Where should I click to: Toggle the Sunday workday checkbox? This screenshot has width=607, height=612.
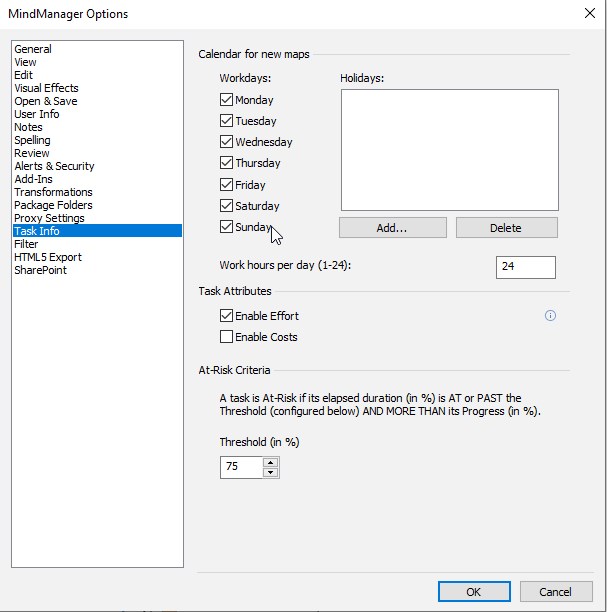tap(227, 227)
